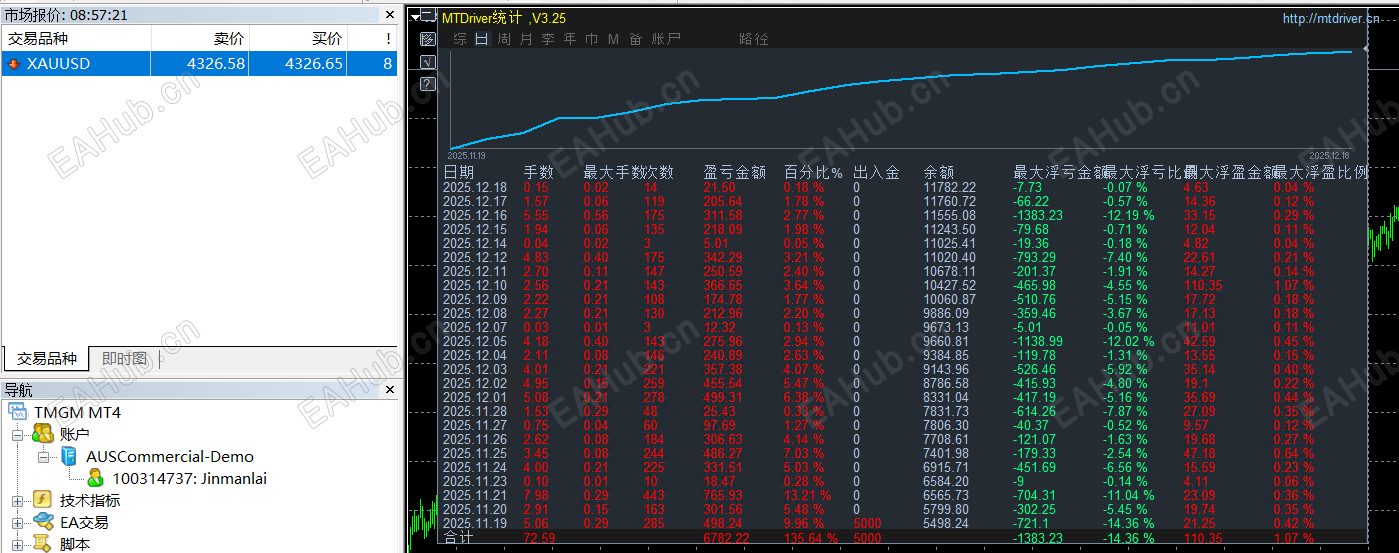Expand the 技术指标 tree node
This screenshot has height=553, width=1399.
click(x=17, y=501)
